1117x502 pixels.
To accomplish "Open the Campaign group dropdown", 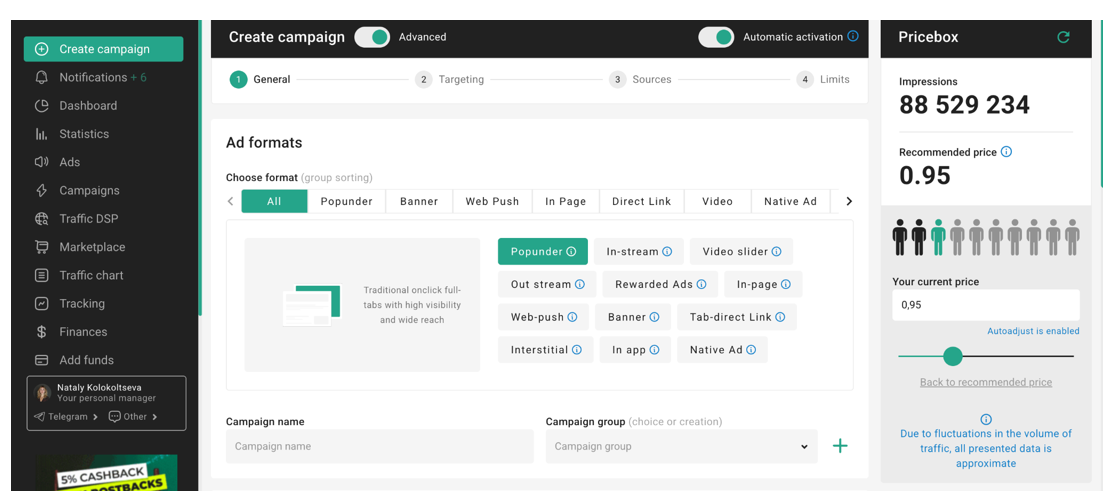I will coord(681,446).
